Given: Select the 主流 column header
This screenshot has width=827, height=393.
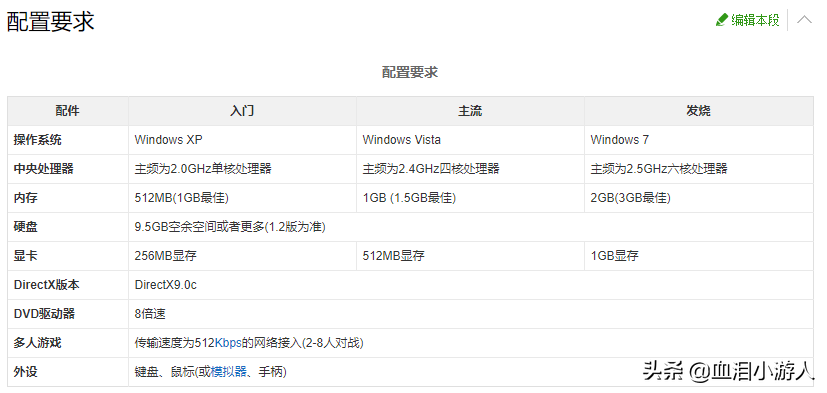Looking at the screenshot, I should click(x=470, y=111).
